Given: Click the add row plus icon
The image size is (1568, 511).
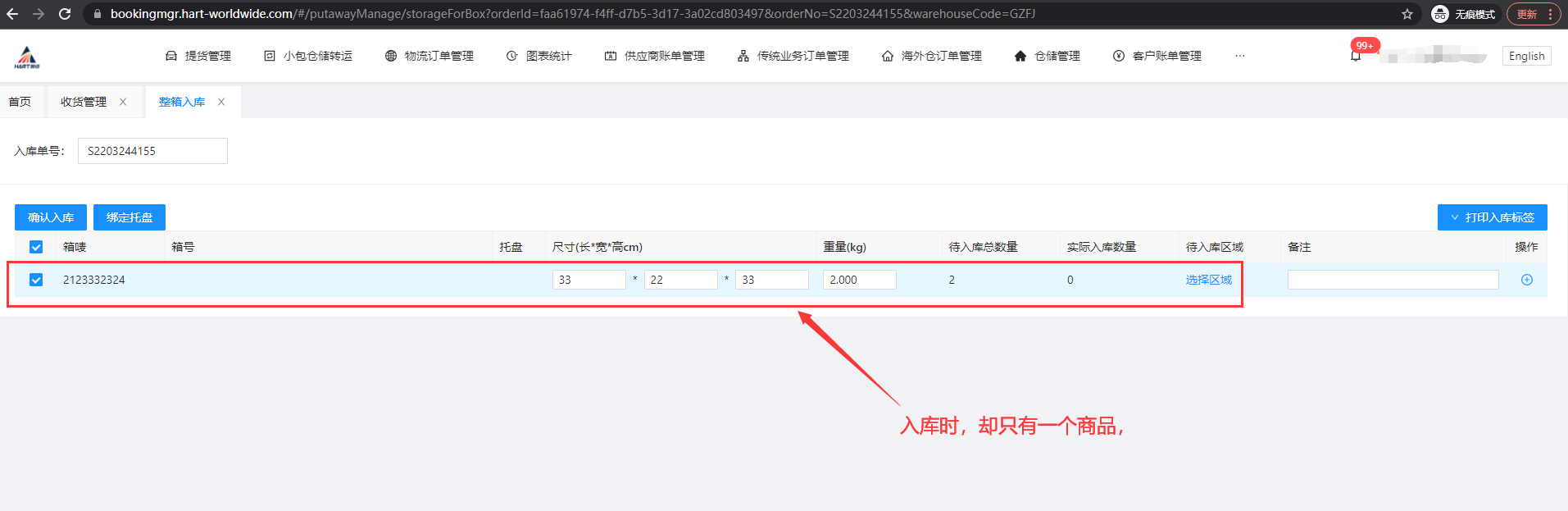Looking at the screenshot, I should point(1526,280).
